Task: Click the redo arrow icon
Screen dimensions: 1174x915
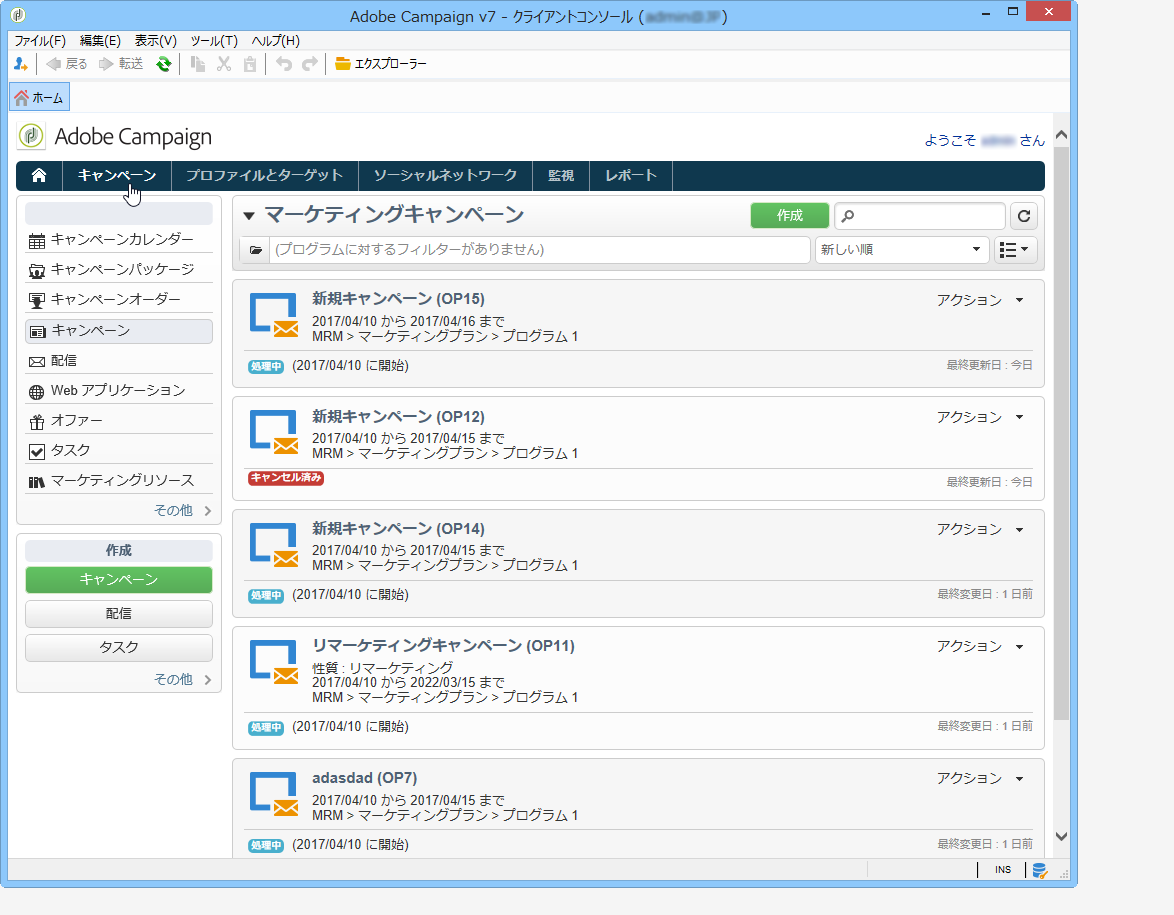Action: point(310,64)
